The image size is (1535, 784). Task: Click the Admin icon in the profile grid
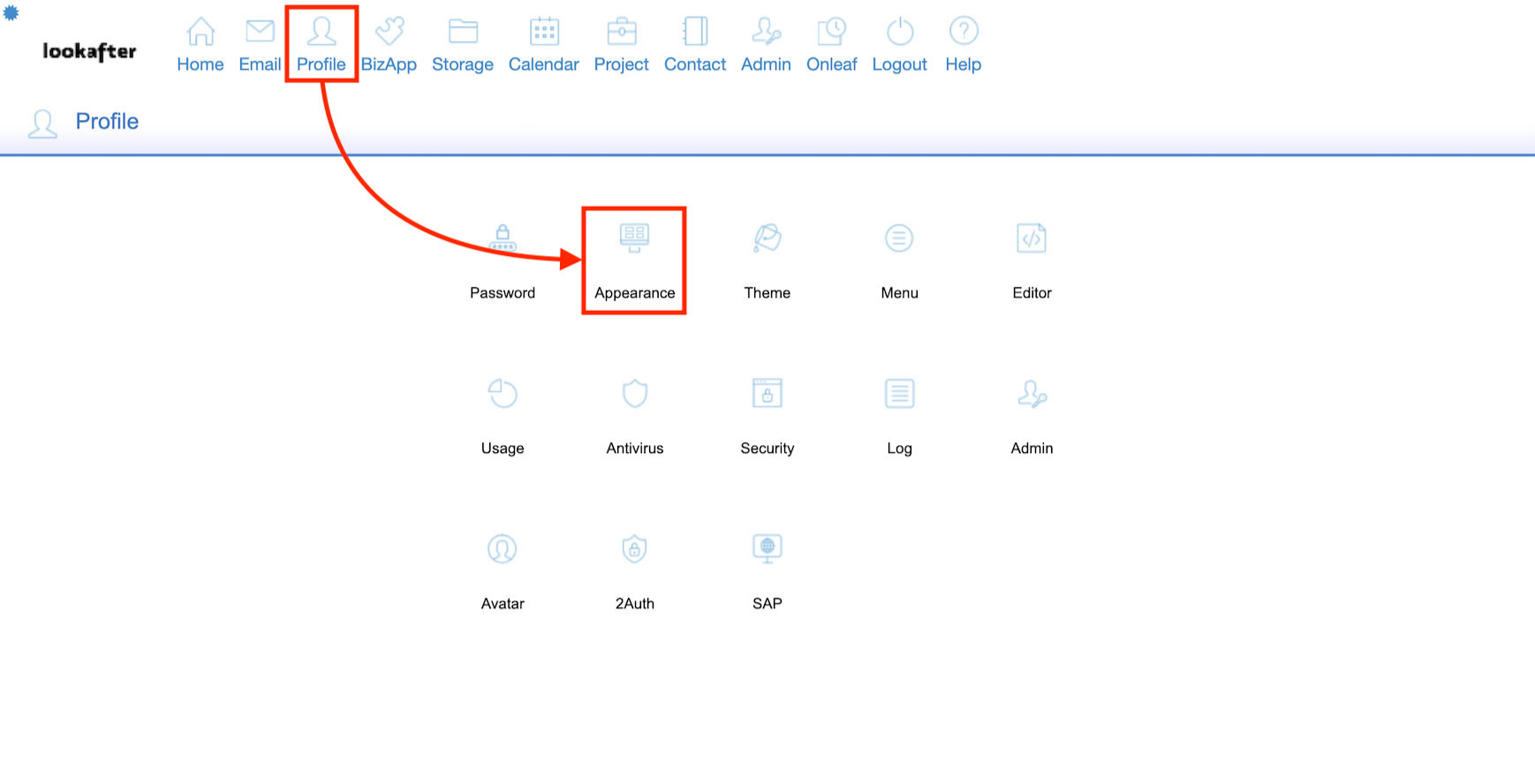[1032, 394]
